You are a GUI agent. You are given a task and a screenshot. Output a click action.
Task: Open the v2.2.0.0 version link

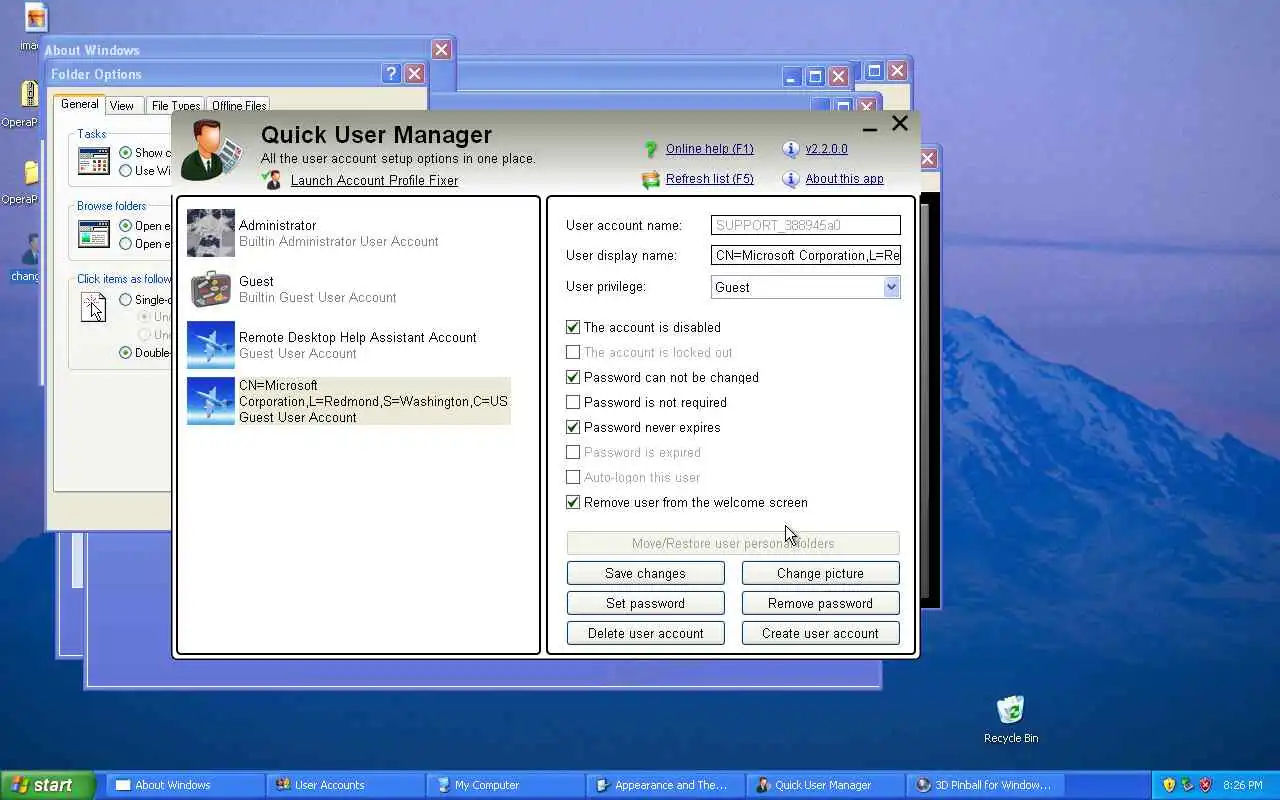click(826, 149)
